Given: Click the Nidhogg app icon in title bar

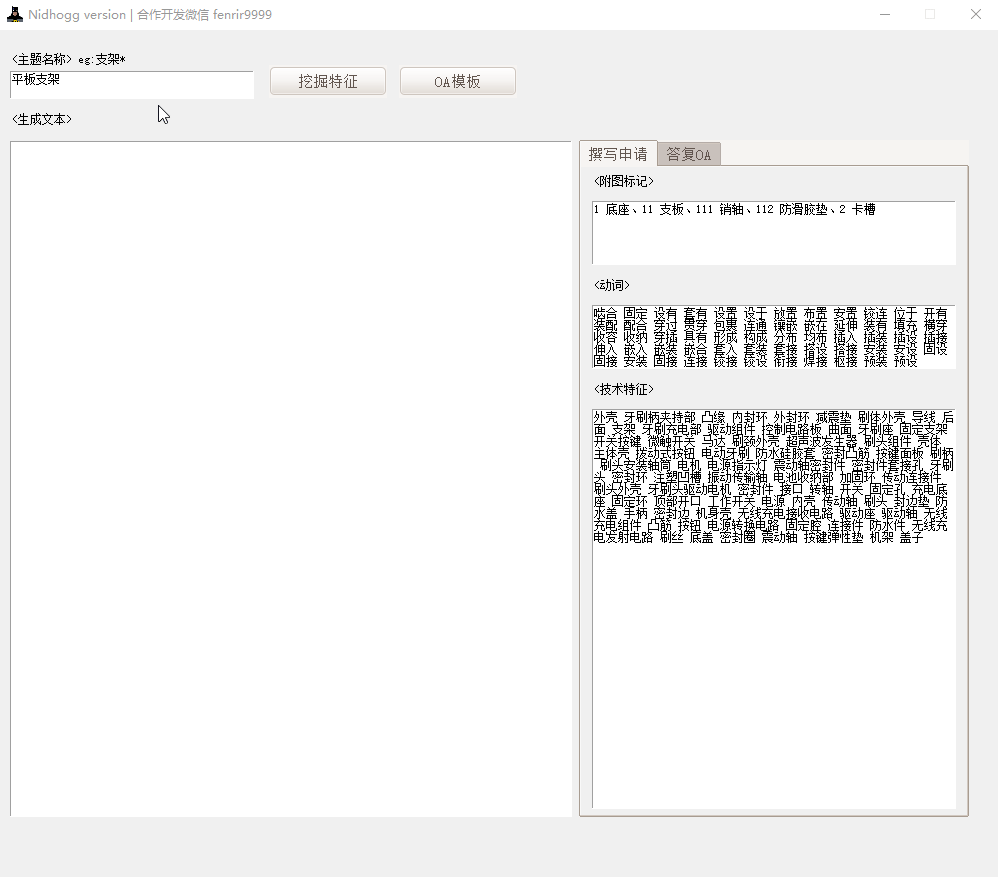Looking at the screenshot, I should [x=14, y=14].
